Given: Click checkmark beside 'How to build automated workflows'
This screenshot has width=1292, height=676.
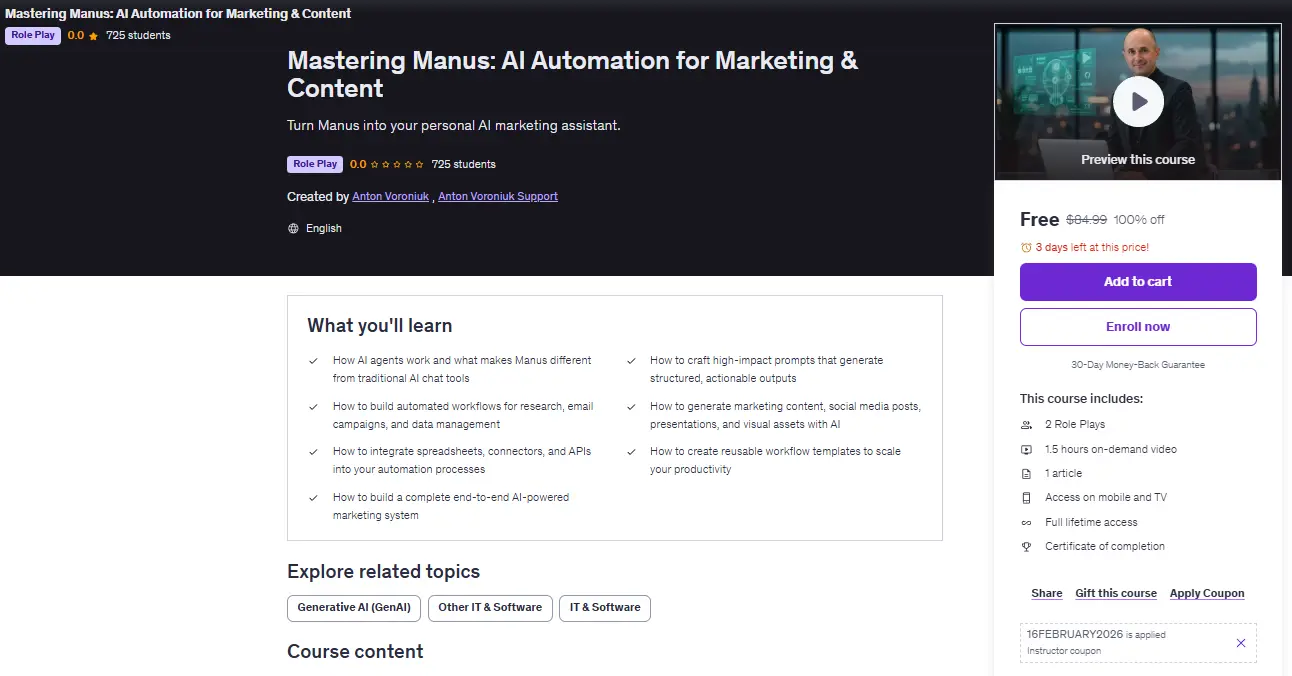Looking at the screenshot, I should [314, 407].
